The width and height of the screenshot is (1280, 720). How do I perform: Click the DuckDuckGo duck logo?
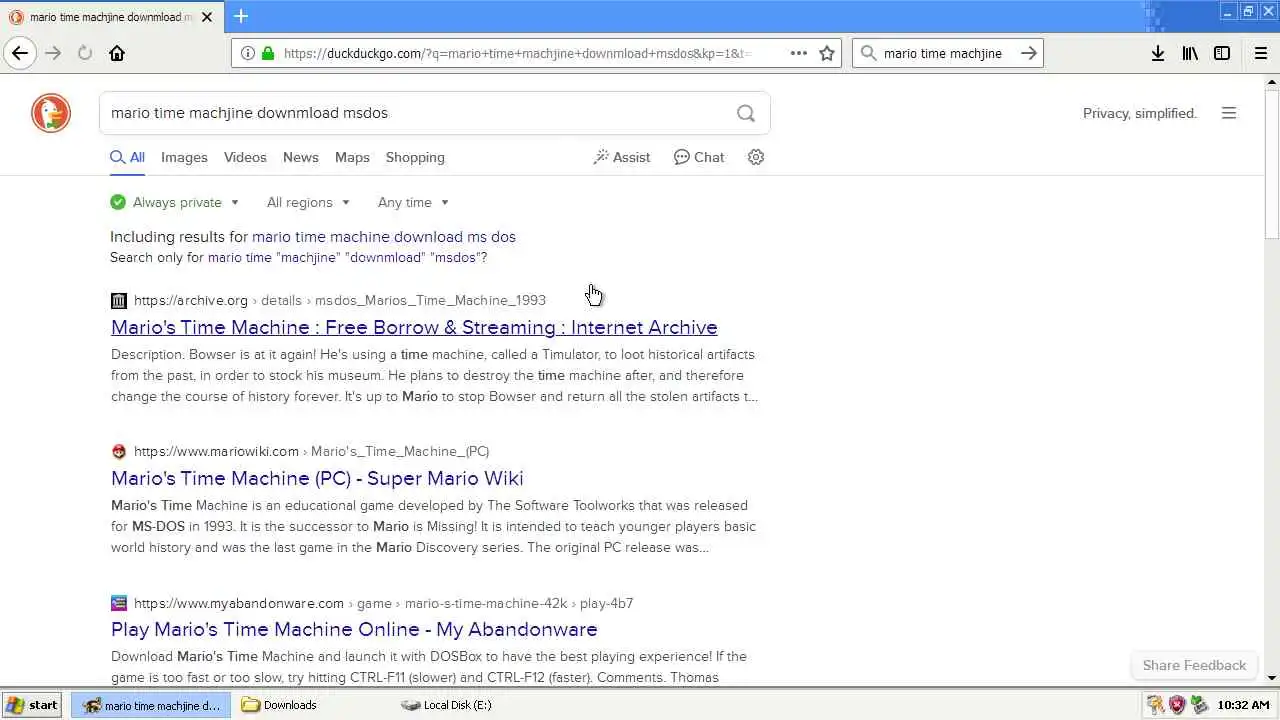tap(51, 113)
